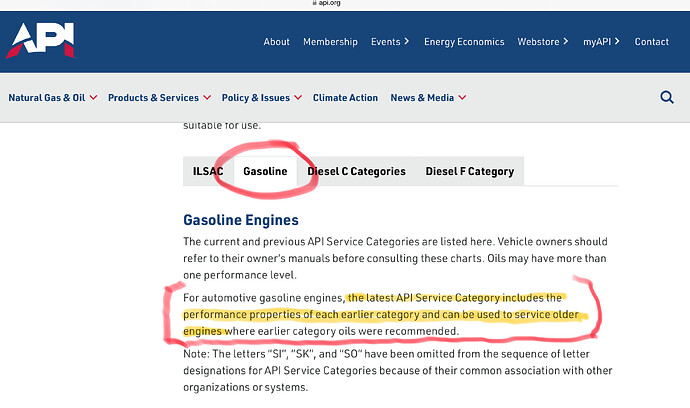Open the site search magnifier icon

coord(667,97)
